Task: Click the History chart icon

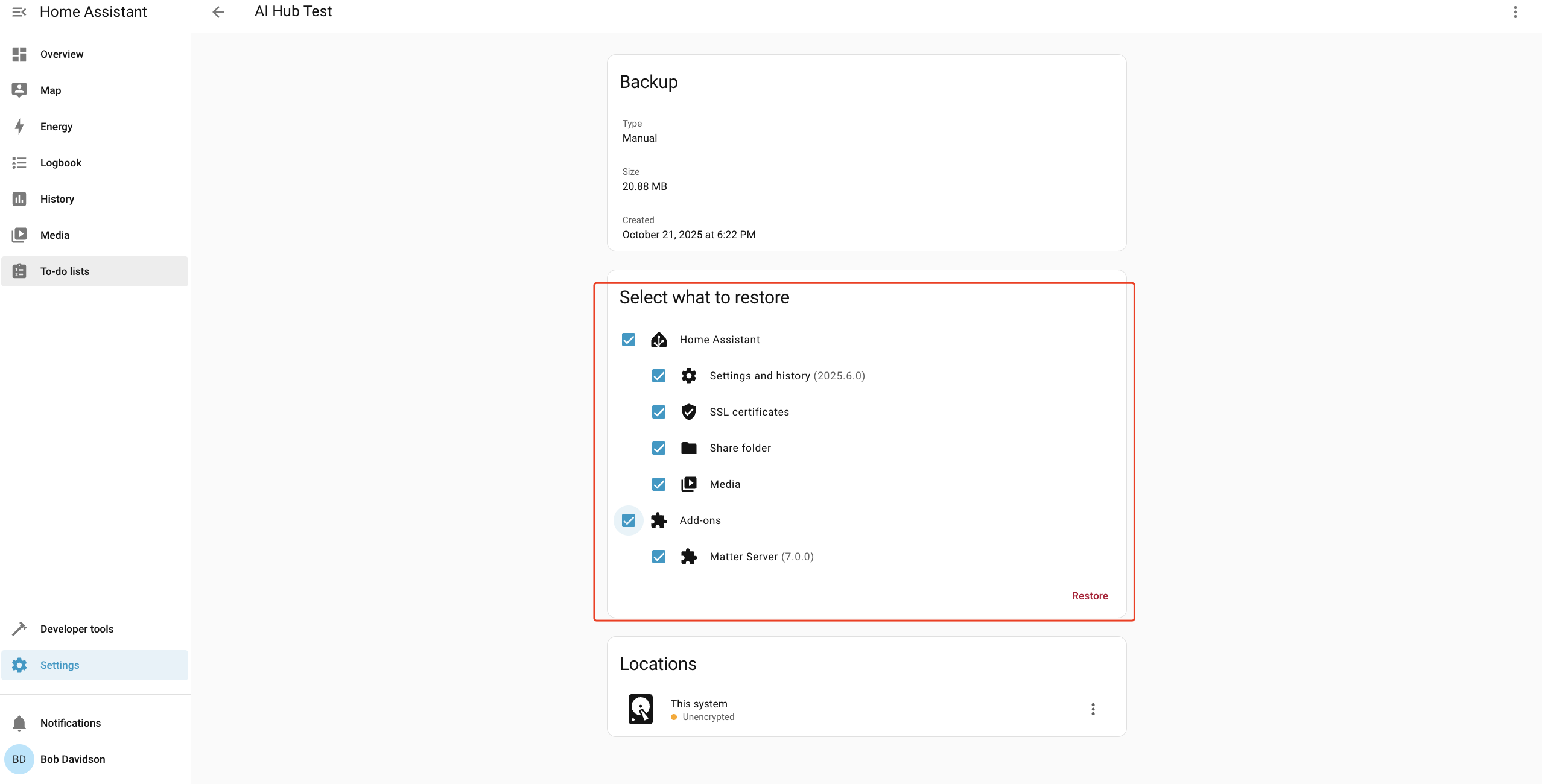Action: click(x=19, y=199)
